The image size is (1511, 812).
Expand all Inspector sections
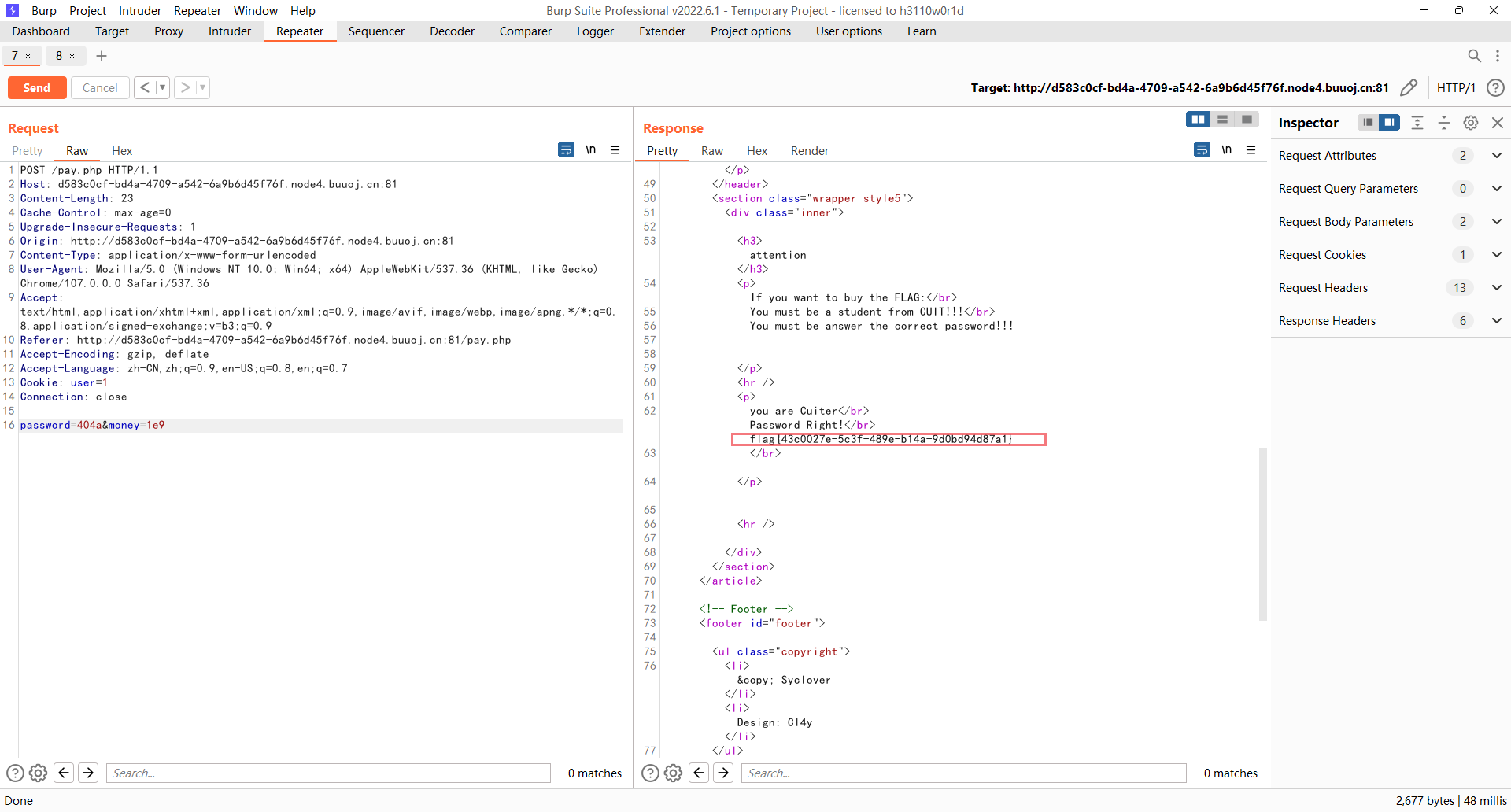pyautogui.click(x=1417, y=123)
